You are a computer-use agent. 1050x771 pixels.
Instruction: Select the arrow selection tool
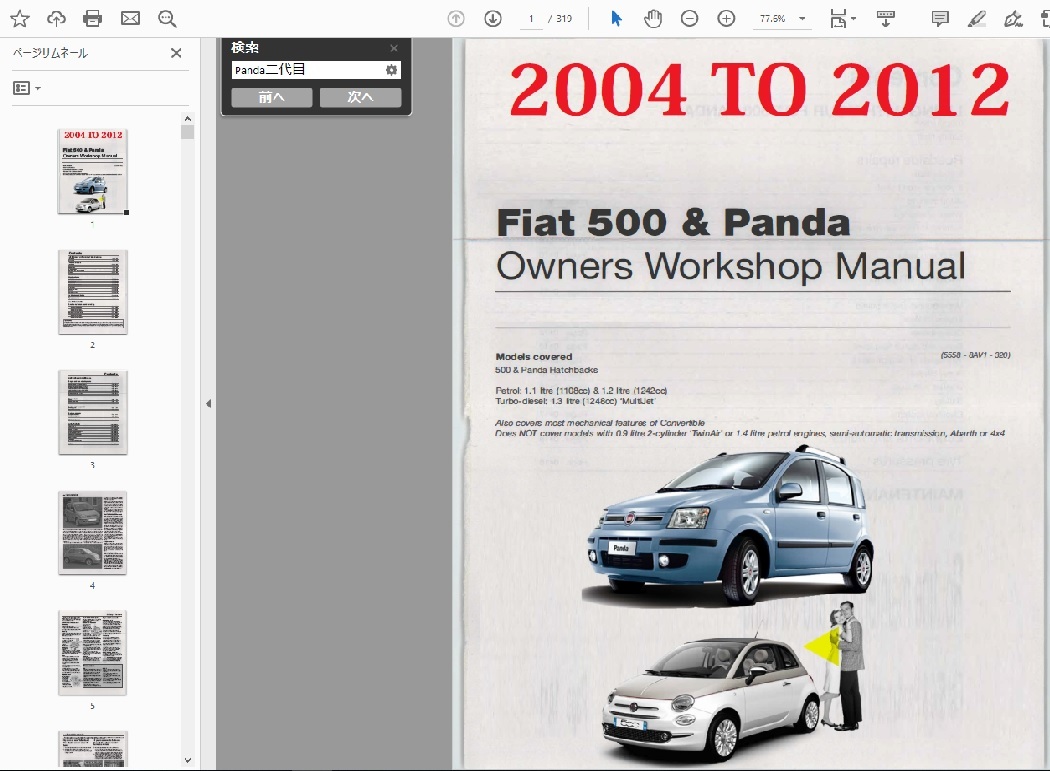pos(616,19)
